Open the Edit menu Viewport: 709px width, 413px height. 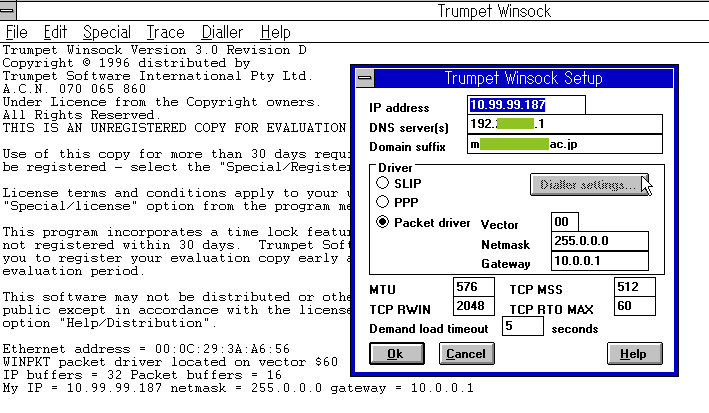tap(55, 32)
